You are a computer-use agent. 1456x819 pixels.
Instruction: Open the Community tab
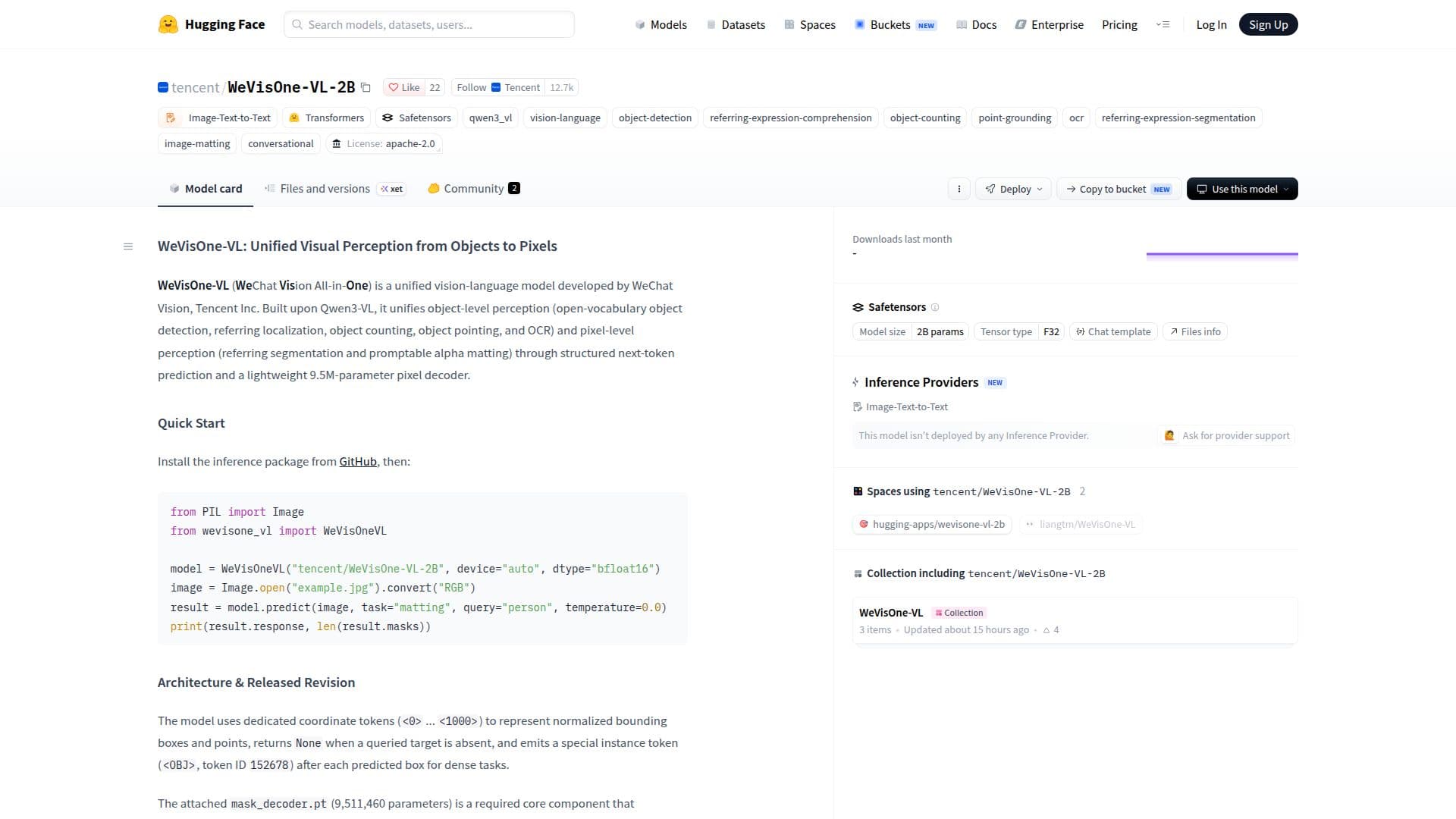click(x=474, y=189)
